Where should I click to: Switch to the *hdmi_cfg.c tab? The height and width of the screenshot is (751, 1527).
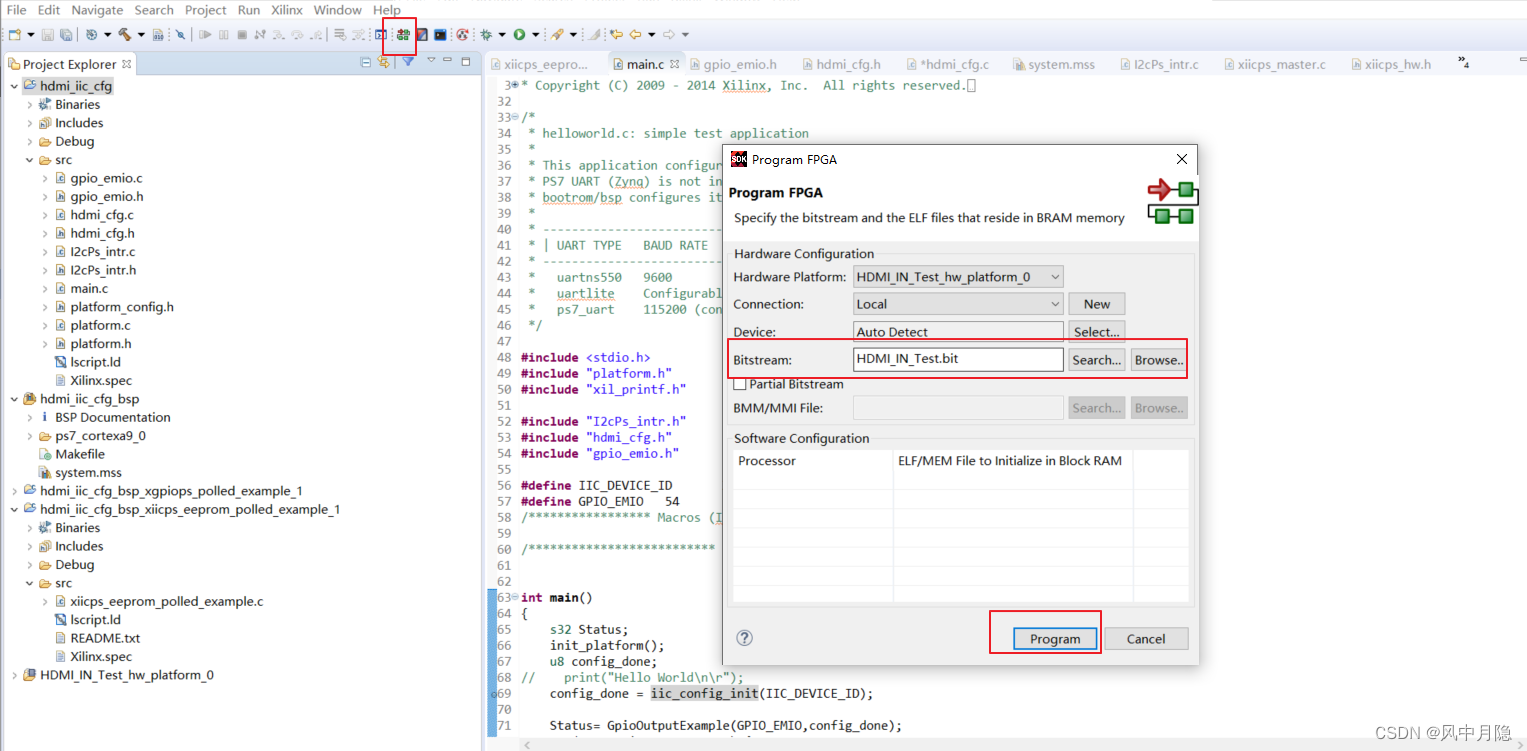(x=947, y=64)
